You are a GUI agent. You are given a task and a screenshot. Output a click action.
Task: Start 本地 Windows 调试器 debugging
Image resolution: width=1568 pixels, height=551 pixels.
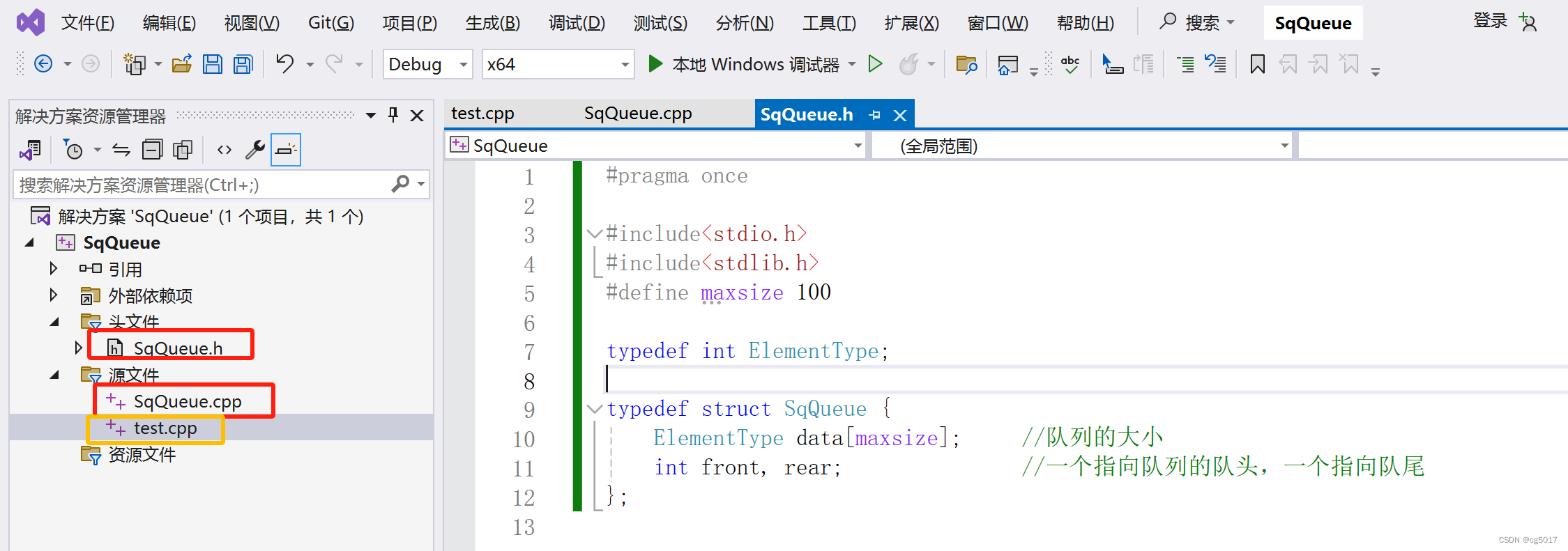click(743, 64)
